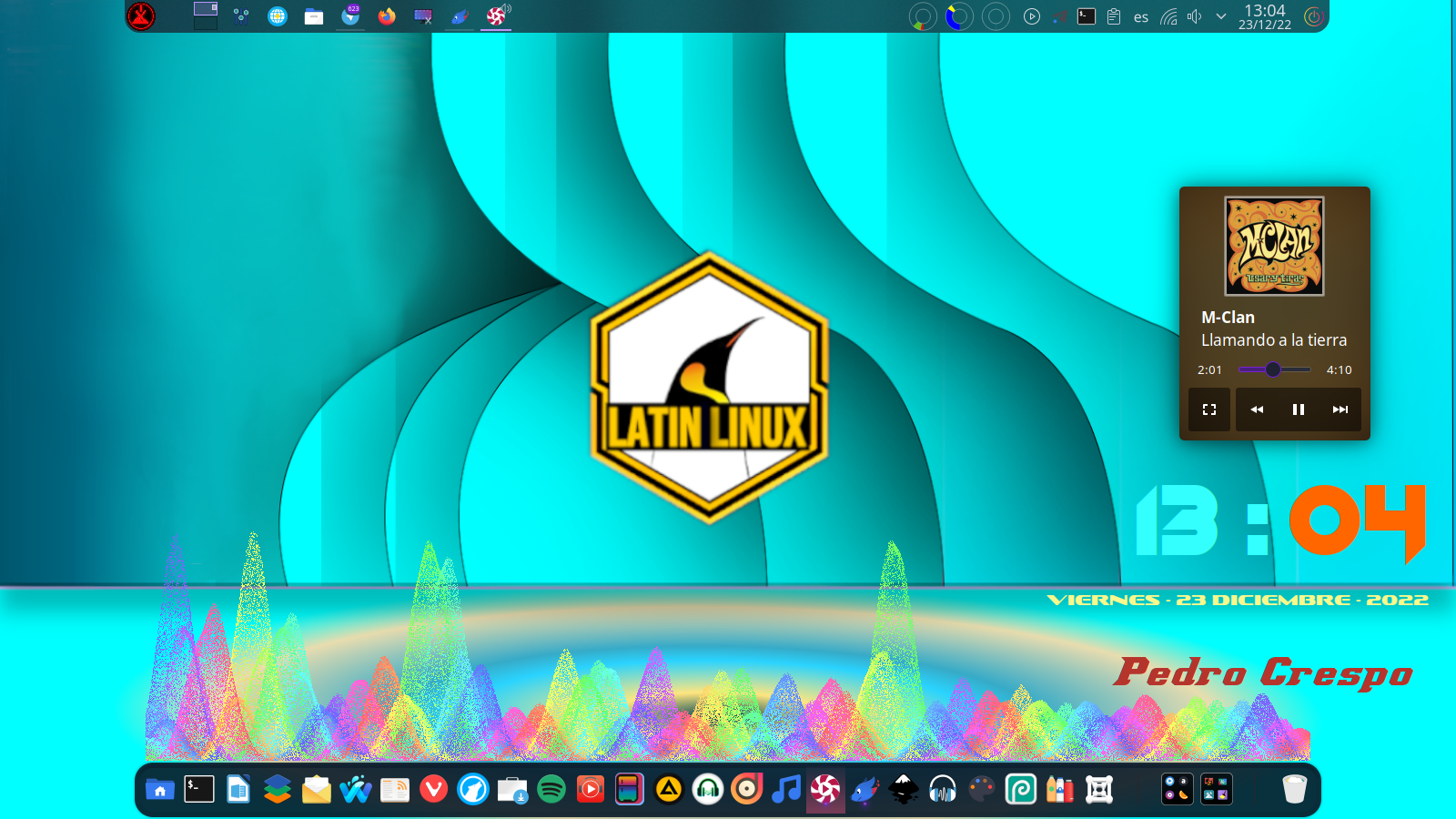
Task: Click the orange power/logout button
Action: 1313,16
